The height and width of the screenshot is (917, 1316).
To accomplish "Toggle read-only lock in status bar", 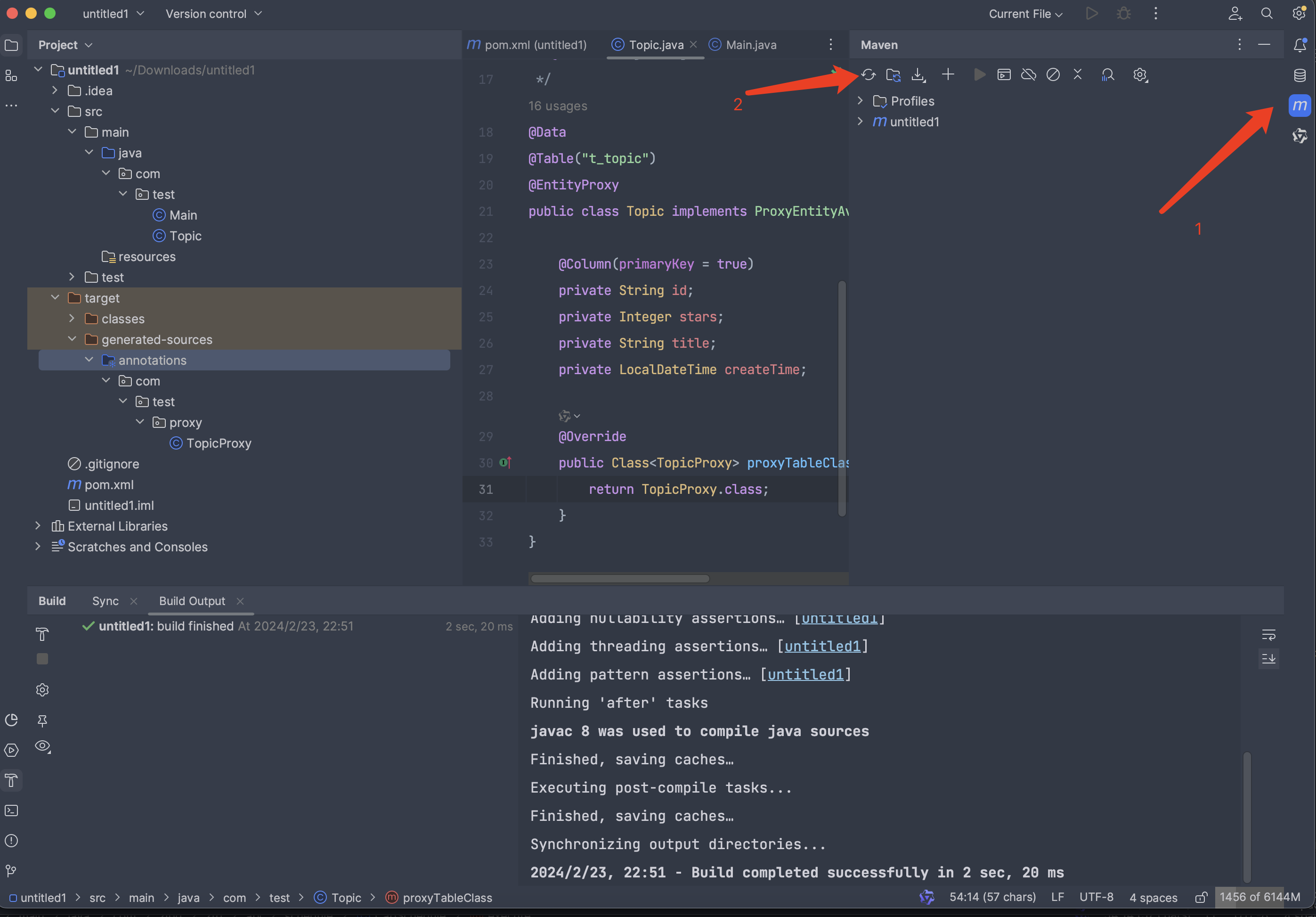I will point(1201,898).
